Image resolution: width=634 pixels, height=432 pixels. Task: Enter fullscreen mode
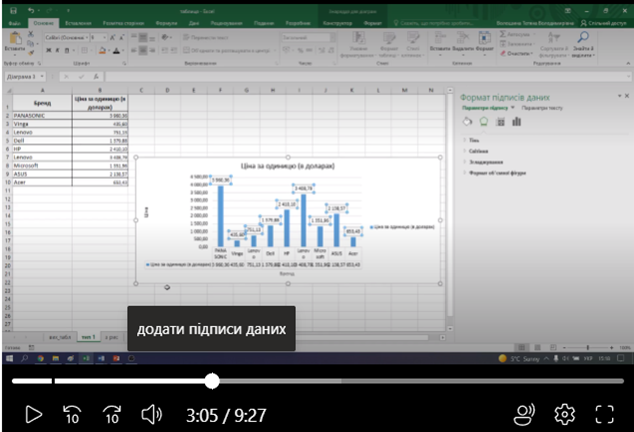click(x=604, y=413)
